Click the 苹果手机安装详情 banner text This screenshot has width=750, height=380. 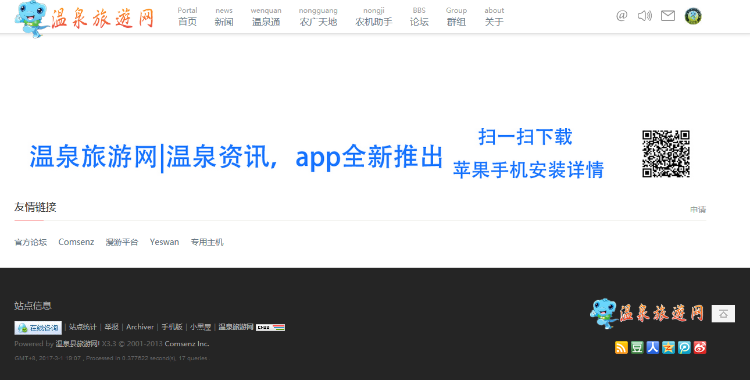click(x=529, y=170)
